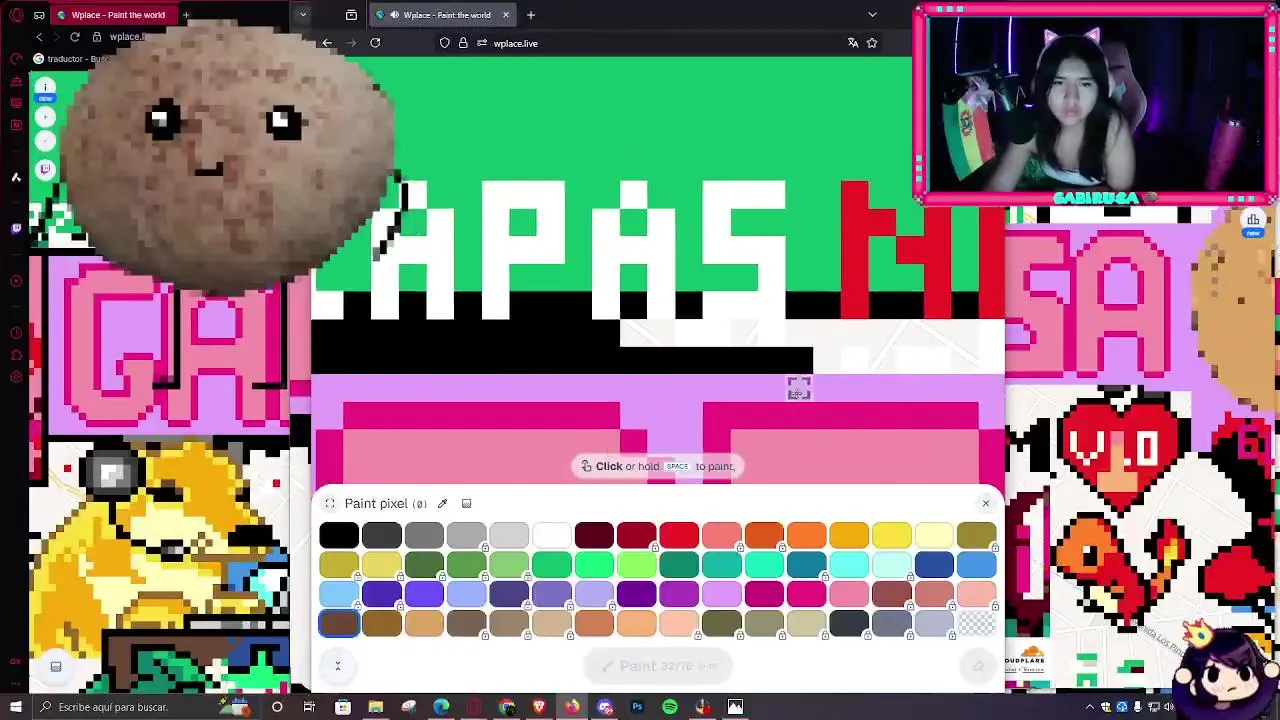Select the eraser tool button
The height and width of the screenshot is (720, 1280).
[978, 666]
